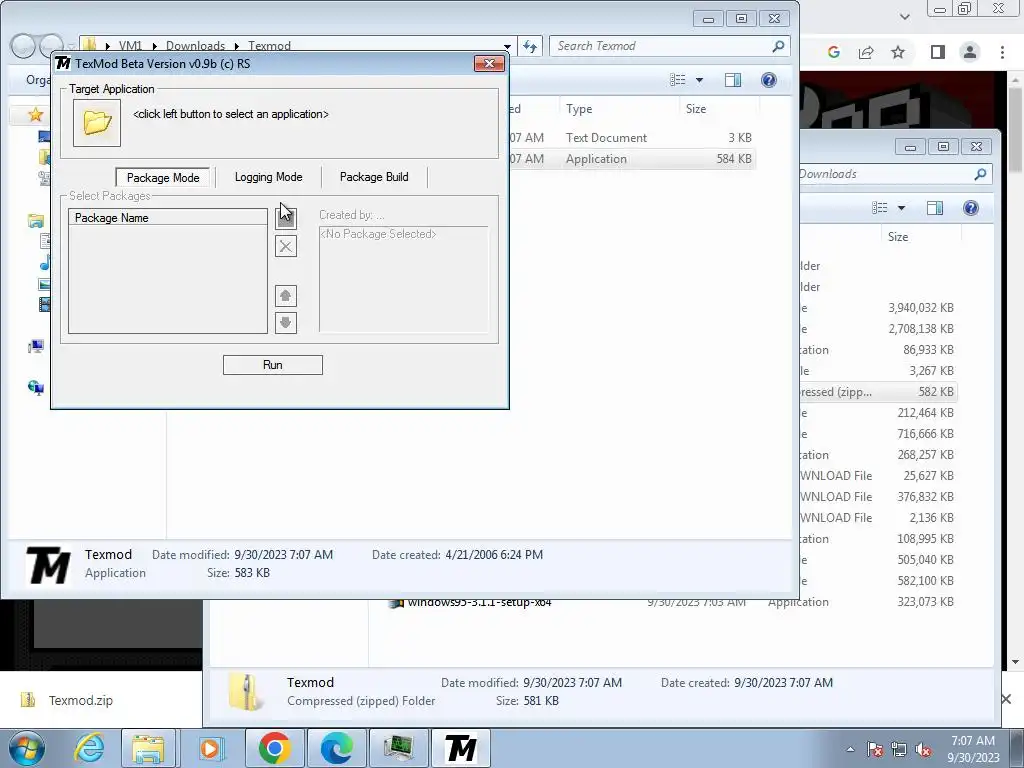Click Network icon in navigation pane
The image size is (1024, 768).
36,388
